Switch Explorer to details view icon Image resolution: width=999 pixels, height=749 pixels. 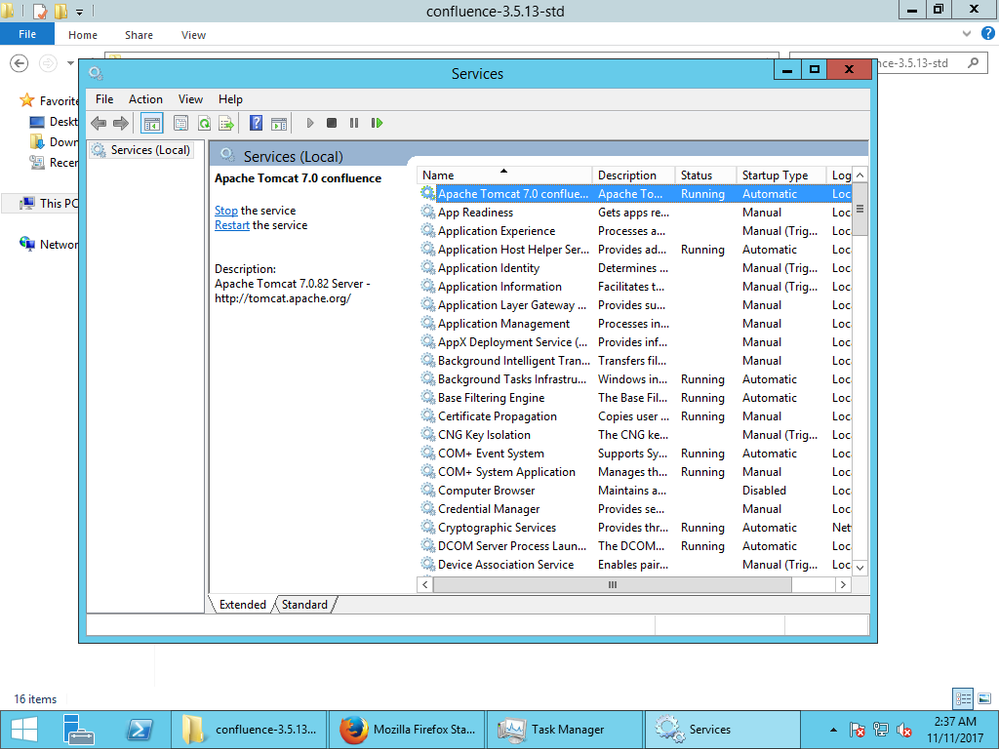point(963,699)
